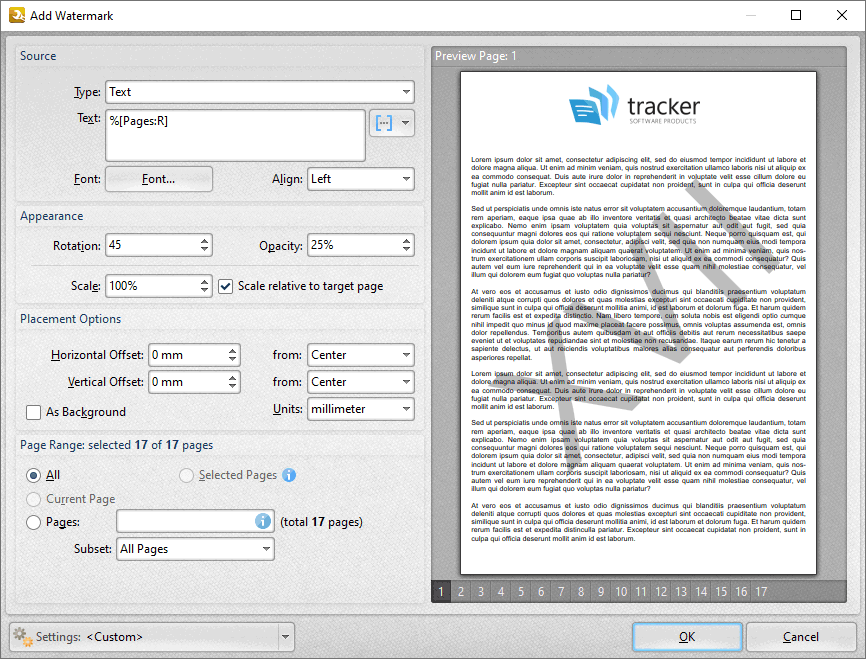866x659 pixels.
Task: Select page 9 in the preview page strip
Action: pyautogui.click(x=601, y=591)
